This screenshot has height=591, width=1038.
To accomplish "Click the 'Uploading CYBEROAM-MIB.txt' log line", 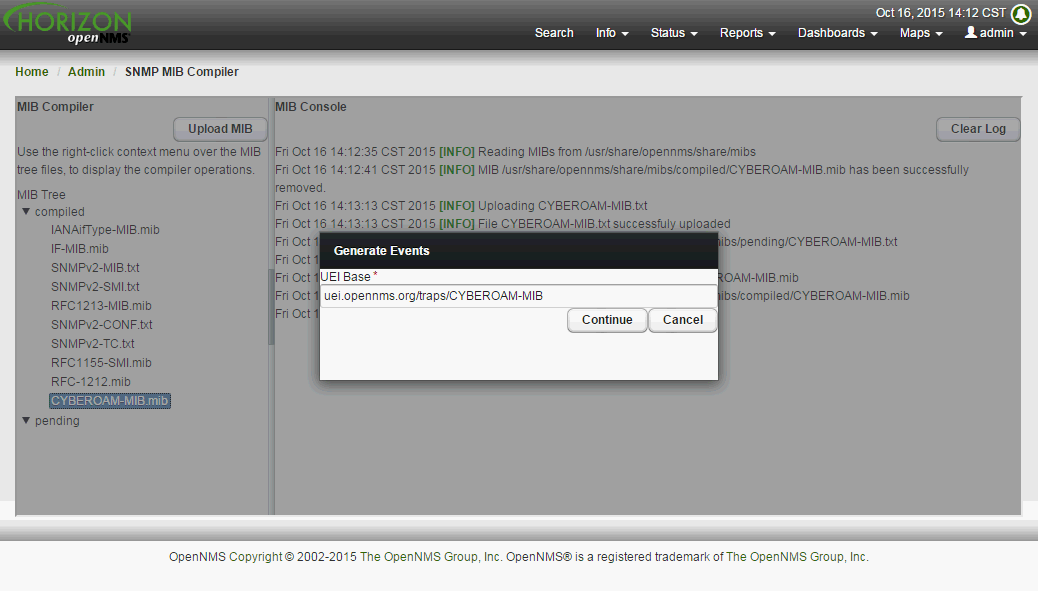I will (x=461, y=206).
